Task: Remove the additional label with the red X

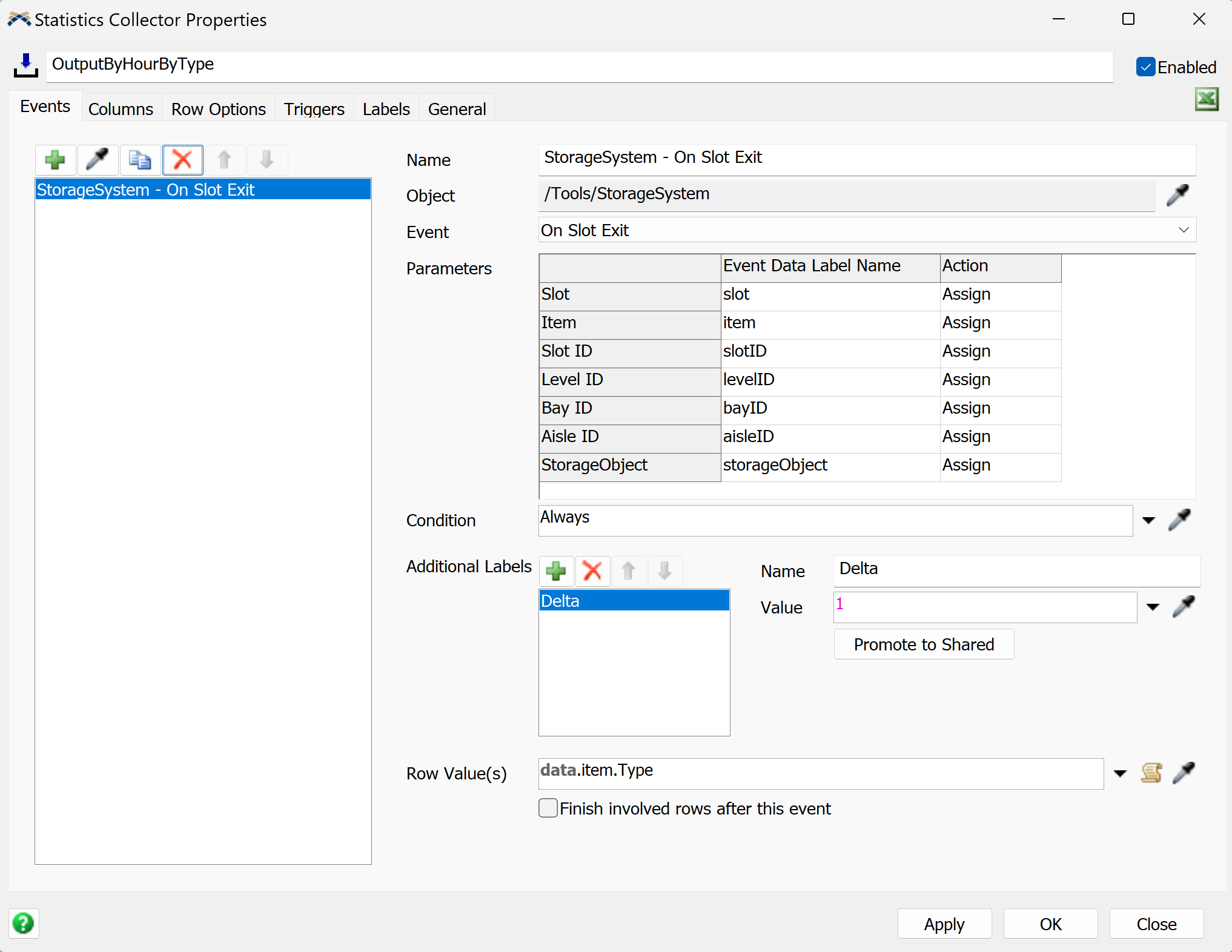Action: [x=592, y=570]
